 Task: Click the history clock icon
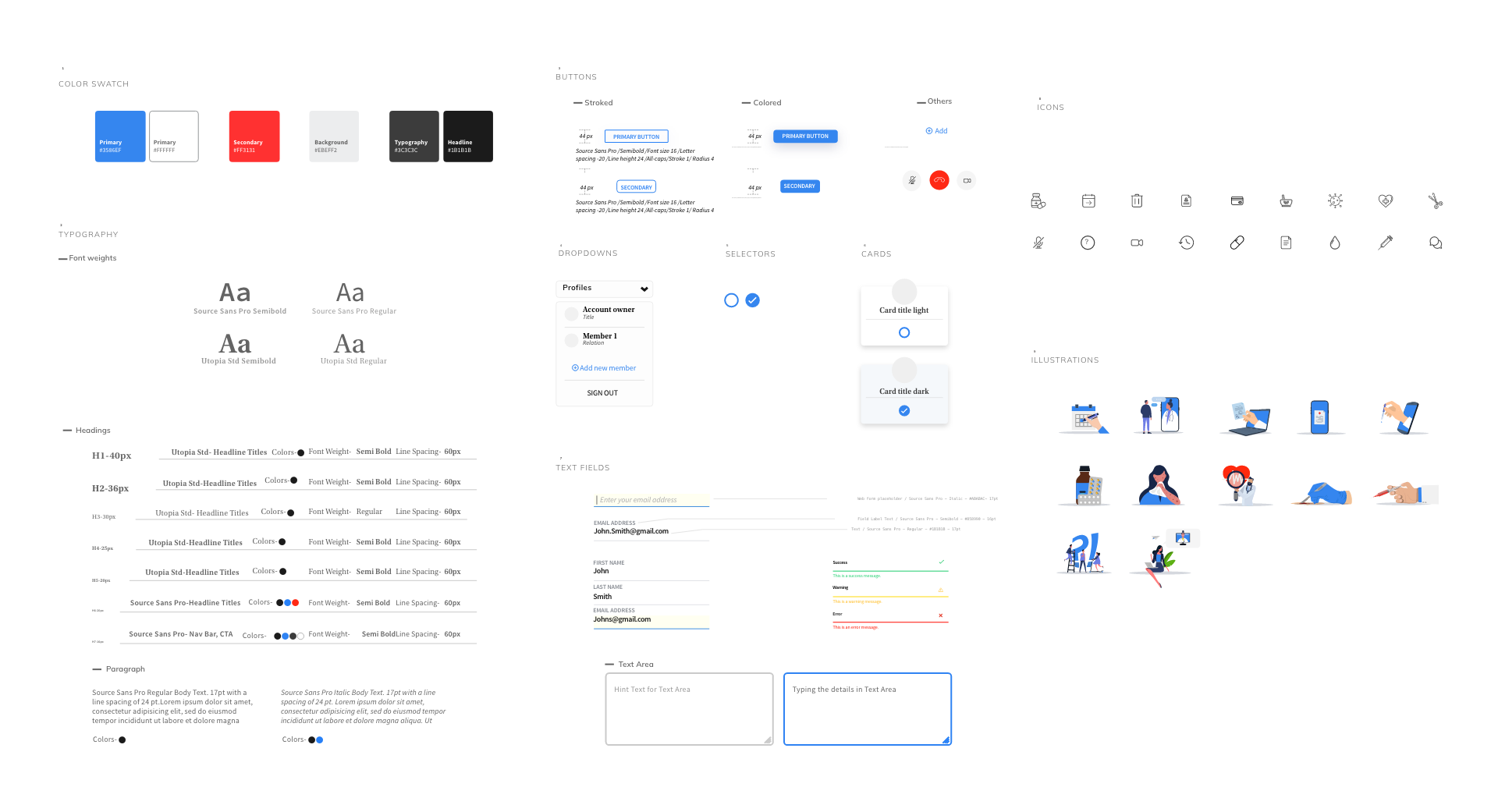(x=1187, y=243)
